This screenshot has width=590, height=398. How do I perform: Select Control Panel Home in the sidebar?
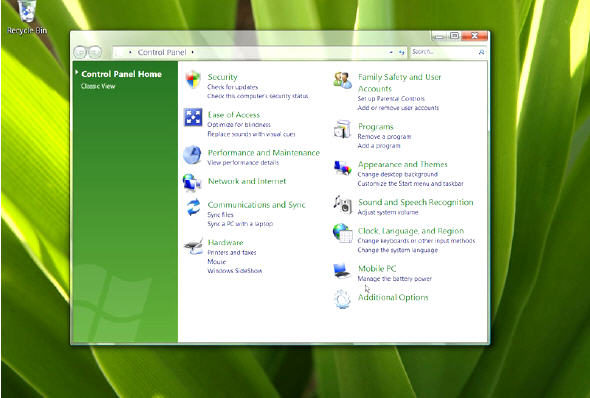coord(122,74)
